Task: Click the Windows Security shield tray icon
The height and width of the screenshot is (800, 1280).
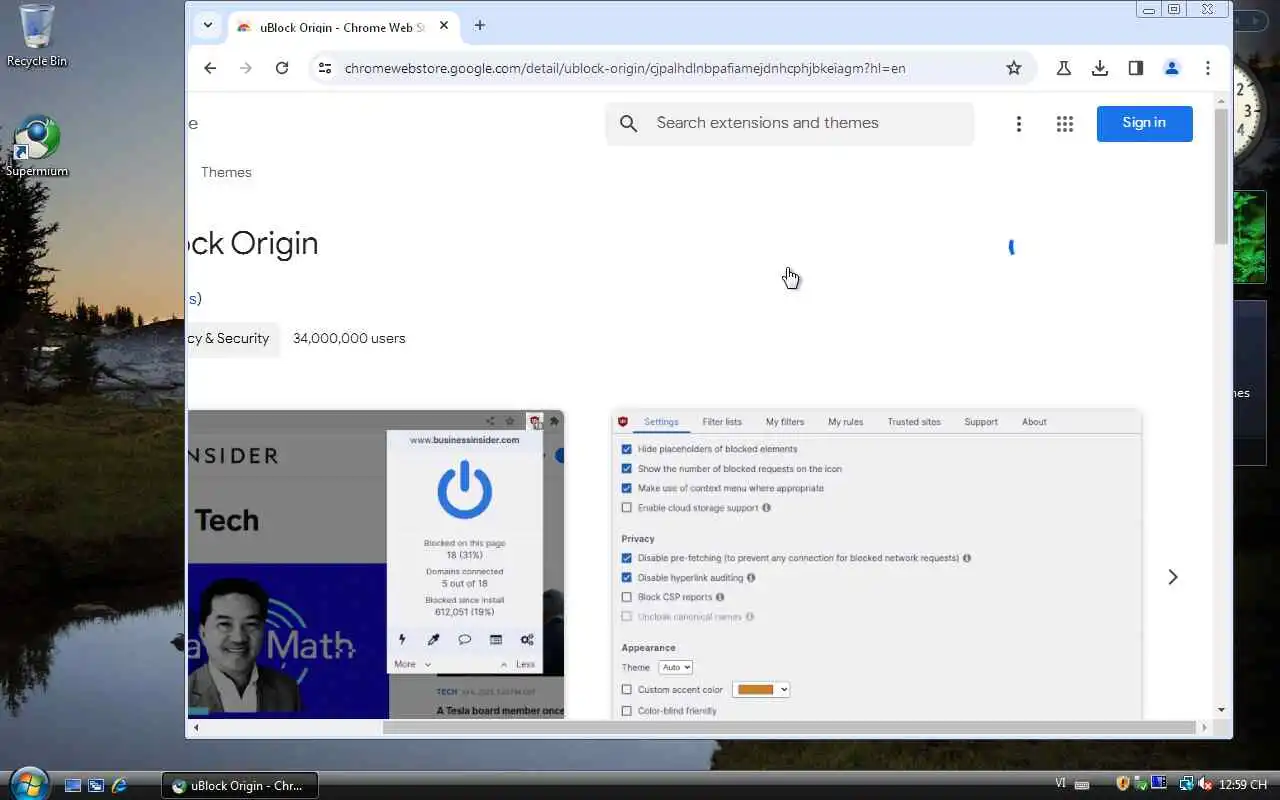Action: click(x=1123, y=784)
